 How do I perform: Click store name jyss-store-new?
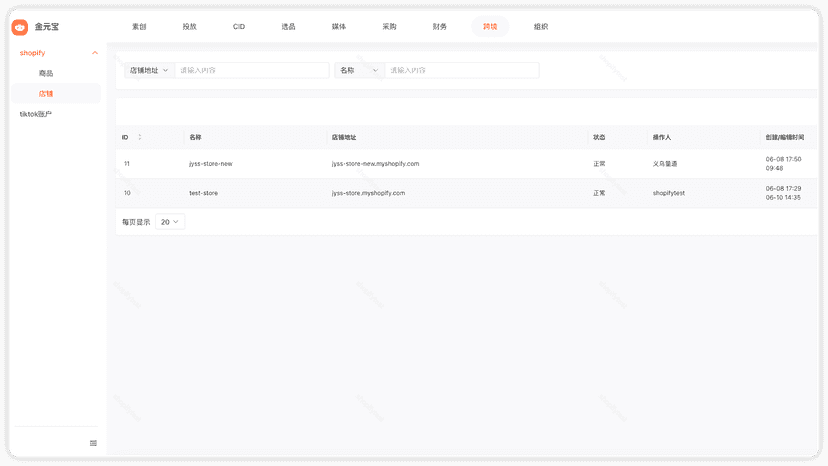[x=211, y=164]
